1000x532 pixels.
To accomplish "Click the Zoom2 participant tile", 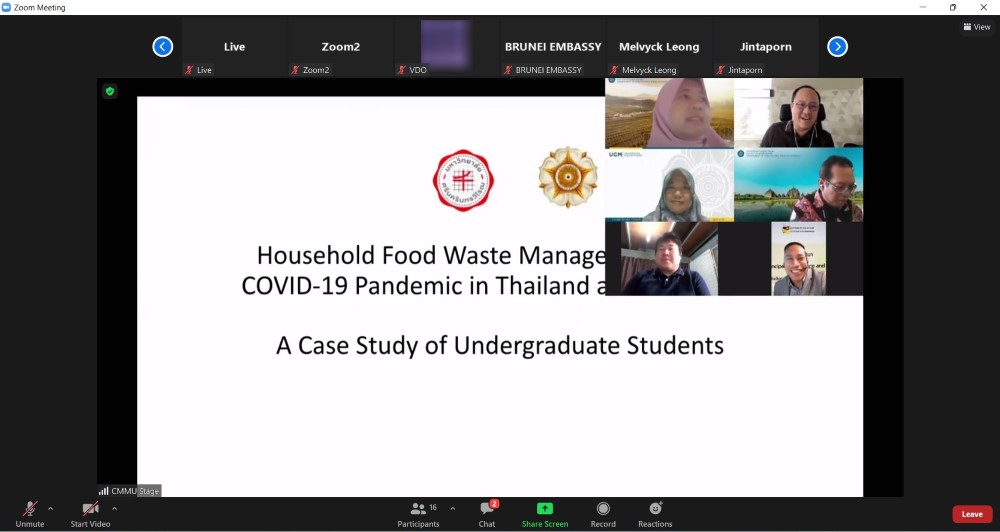I will [340, 47].
